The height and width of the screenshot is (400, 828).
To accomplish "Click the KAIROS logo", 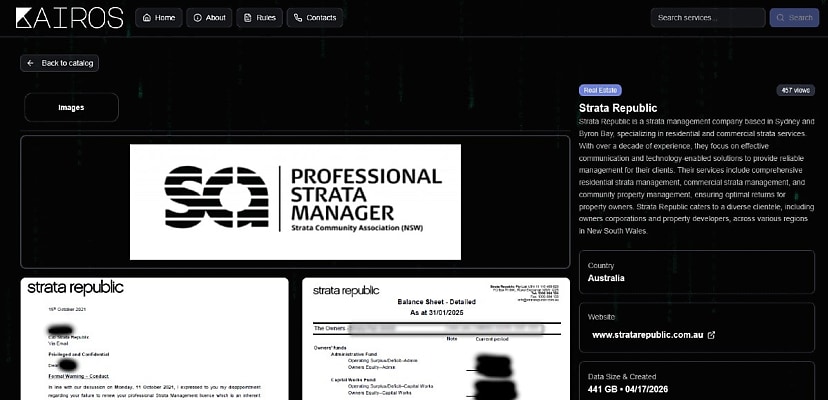I will pyautogui.click(x=69, y=17).
